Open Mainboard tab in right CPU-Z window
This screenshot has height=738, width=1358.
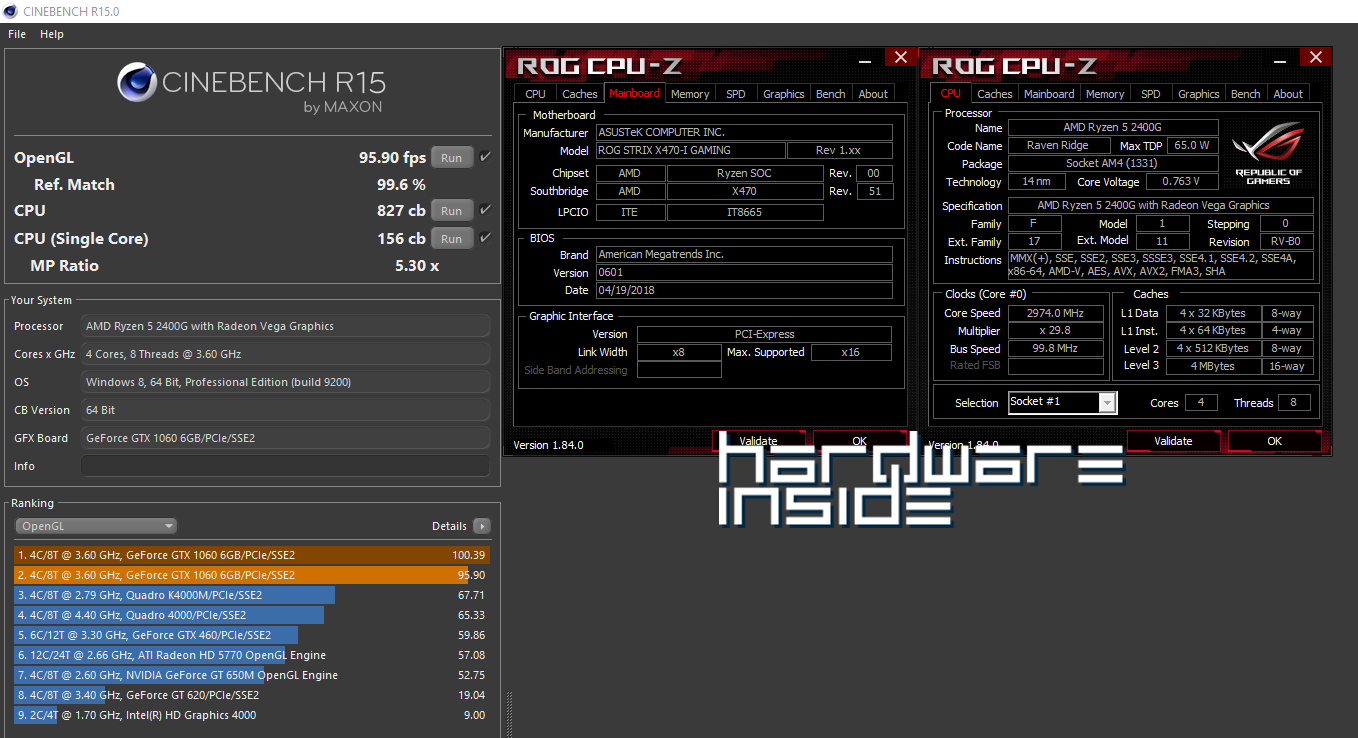(1049, 94)
